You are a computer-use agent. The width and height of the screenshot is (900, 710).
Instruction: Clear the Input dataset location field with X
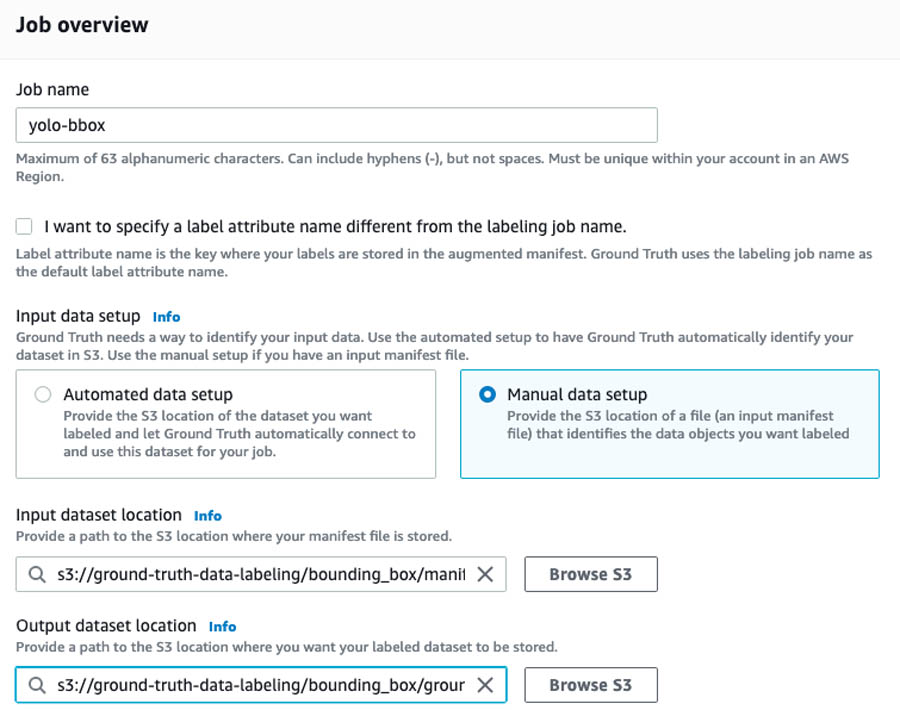[485, 574]
